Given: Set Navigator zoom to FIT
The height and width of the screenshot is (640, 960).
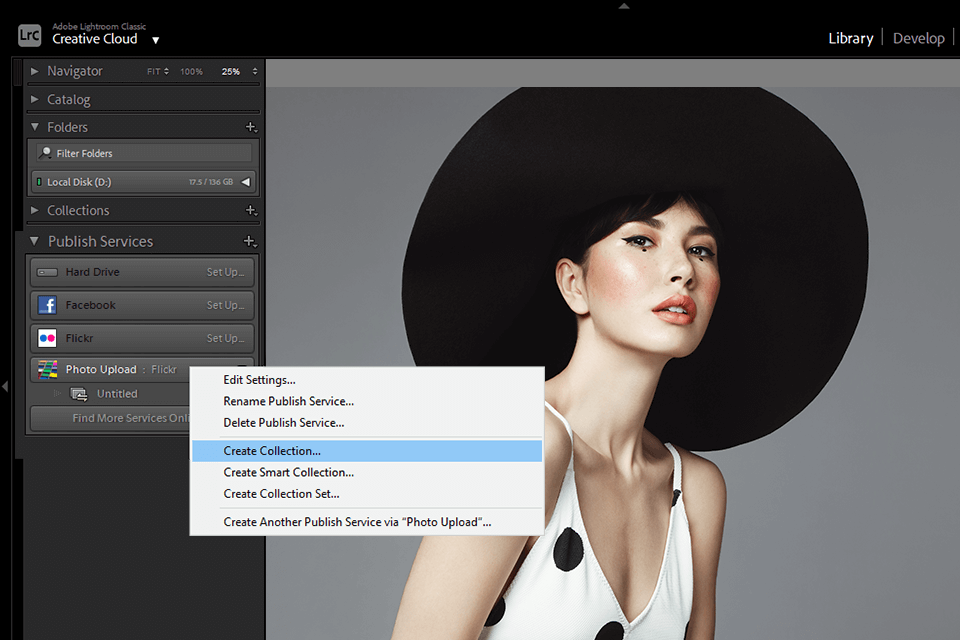Looking at the screenshot, I should click(x=153, y=72).
